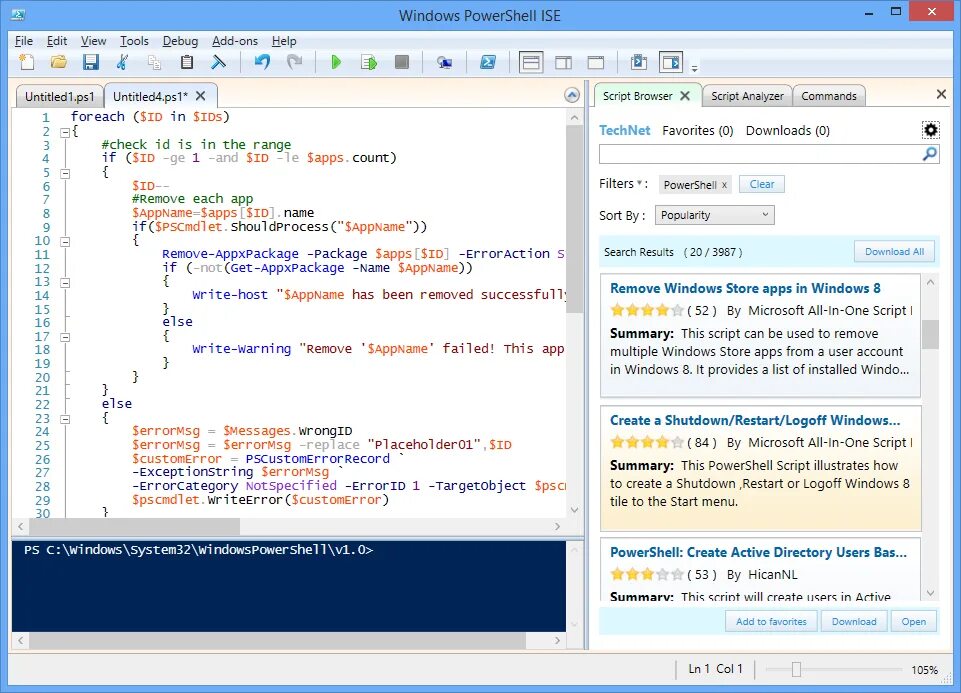
Task: Collapse the script pane with up arrow
Action: pyautogui.click(x=572, y=95)
